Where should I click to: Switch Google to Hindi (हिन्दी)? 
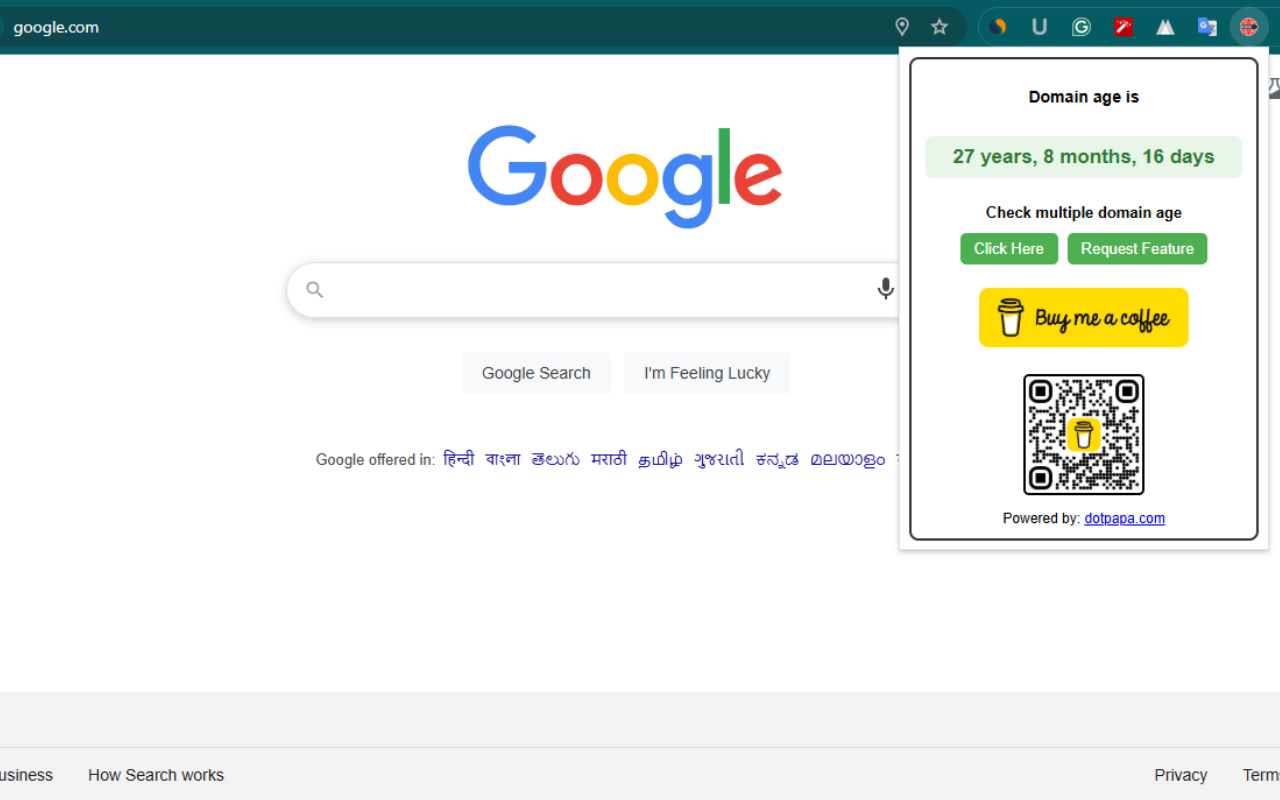pos(459,459)
